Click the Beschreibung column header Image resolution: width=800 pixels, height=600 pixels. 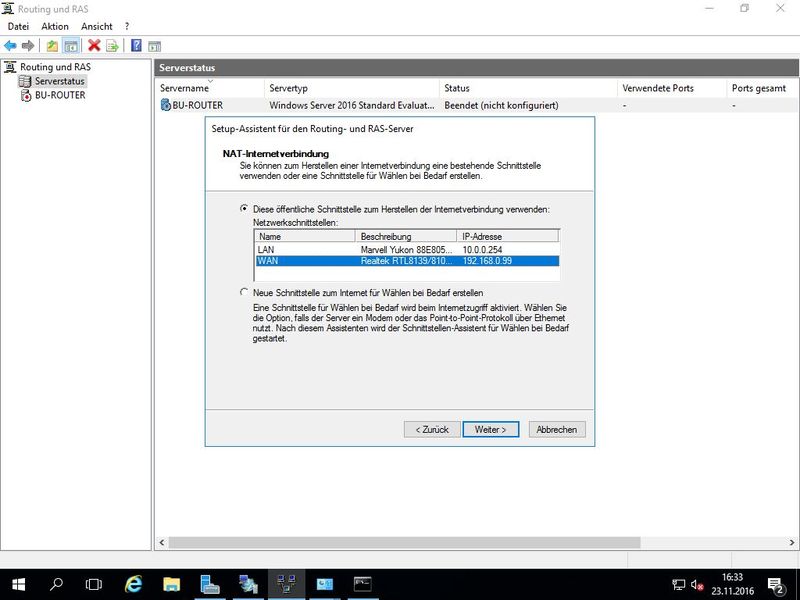click(x=406, y=236)
